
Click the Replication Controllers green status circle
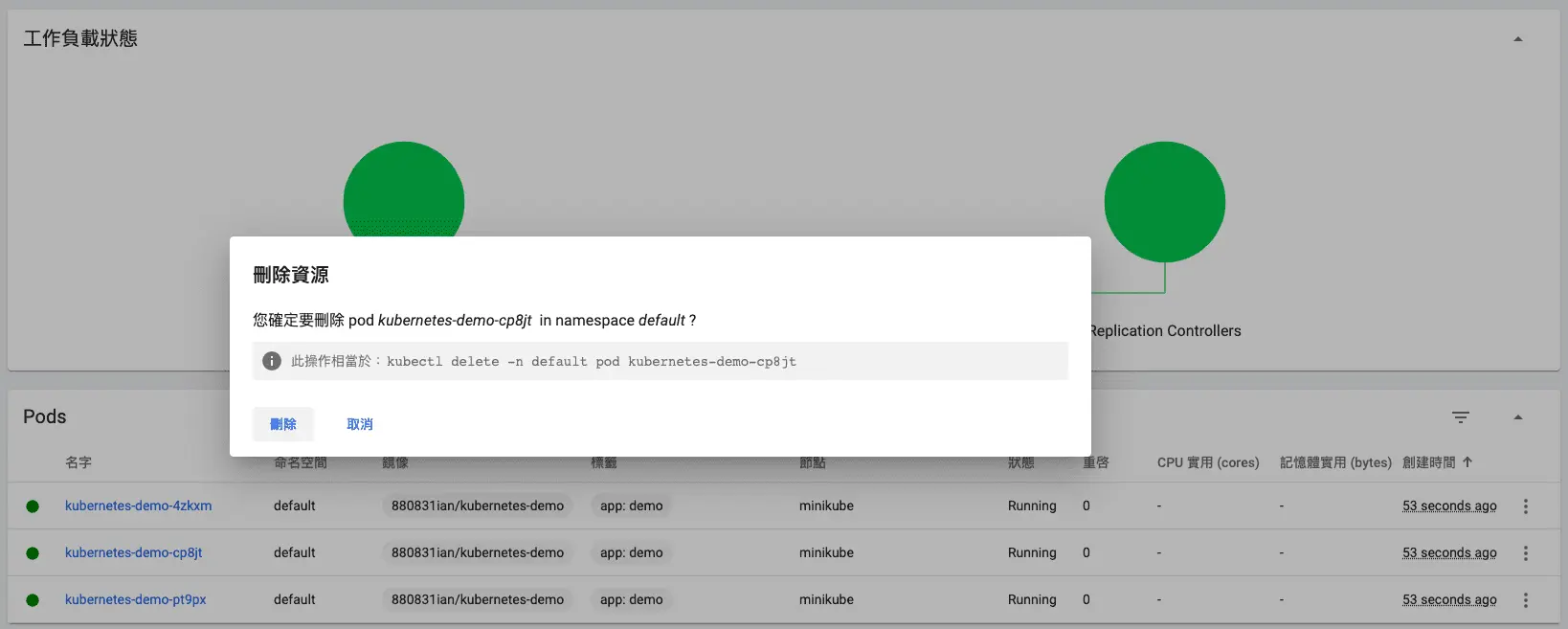[x=1164, y=202]
